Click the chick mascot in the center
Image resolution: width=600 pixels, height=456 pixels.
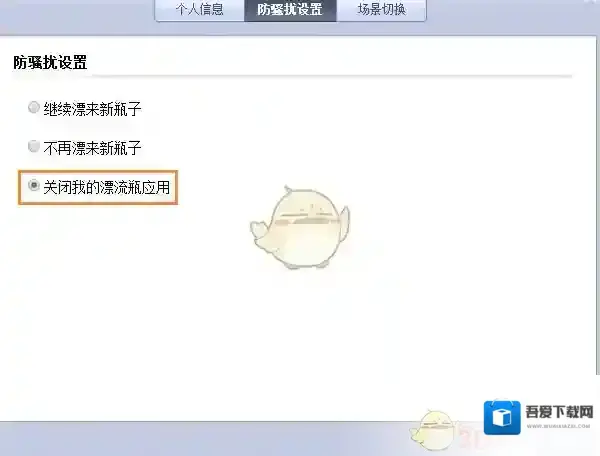pyautogui.click(x=300, y=227)
